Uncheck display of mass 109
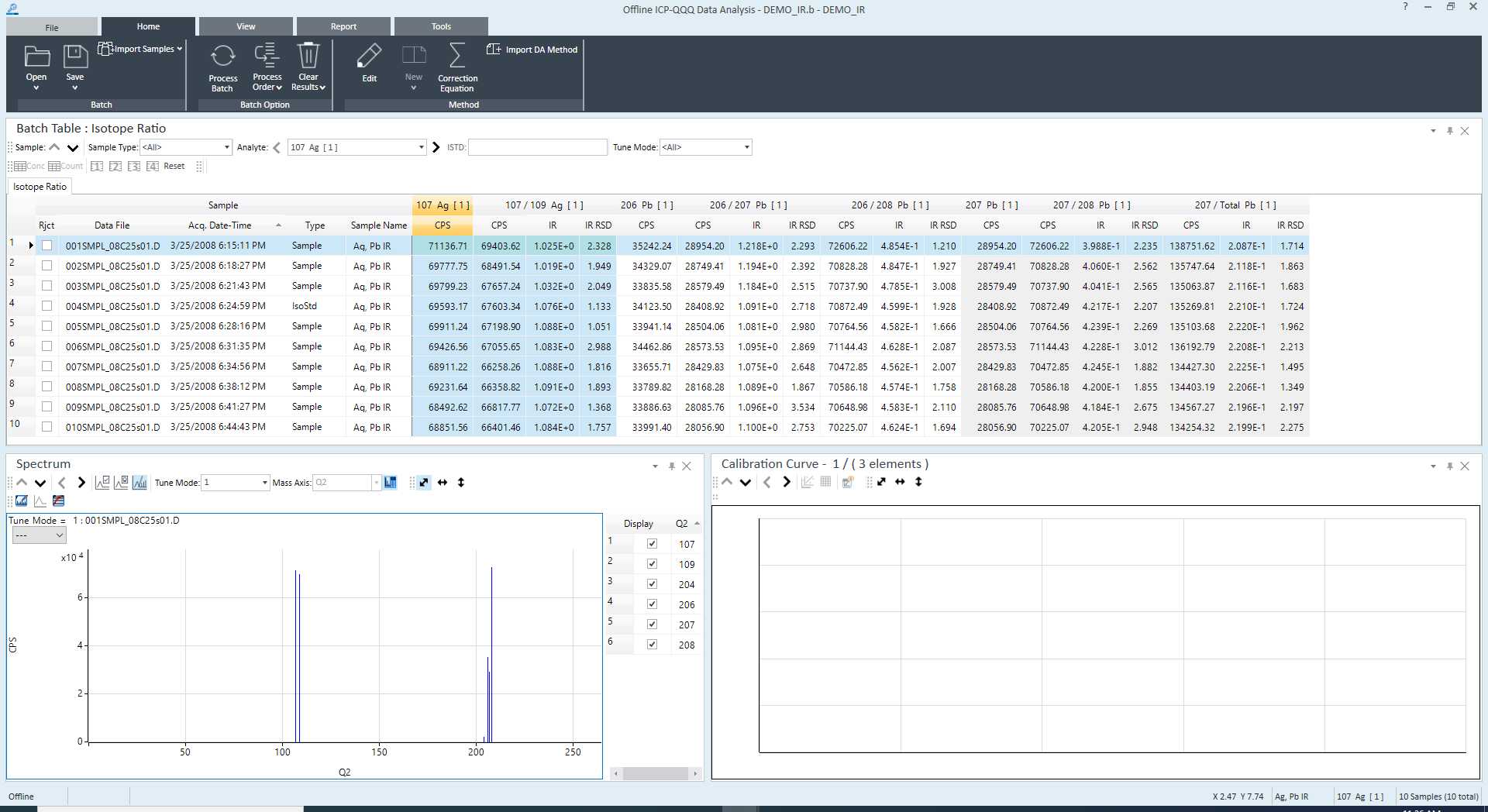Viewport: 1488px width, 812px height. 652,564
